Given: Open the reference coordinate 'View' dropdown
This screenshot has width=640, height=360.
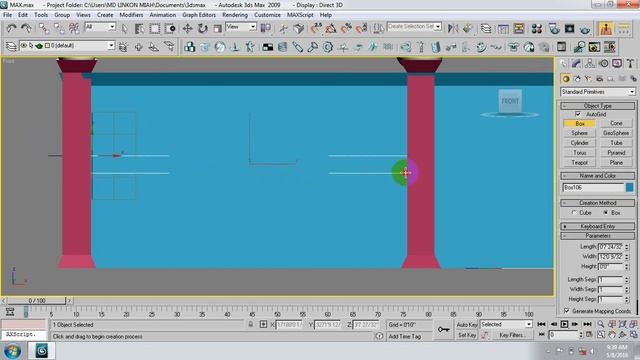Looking at the screenshot, I should point(241,27).
